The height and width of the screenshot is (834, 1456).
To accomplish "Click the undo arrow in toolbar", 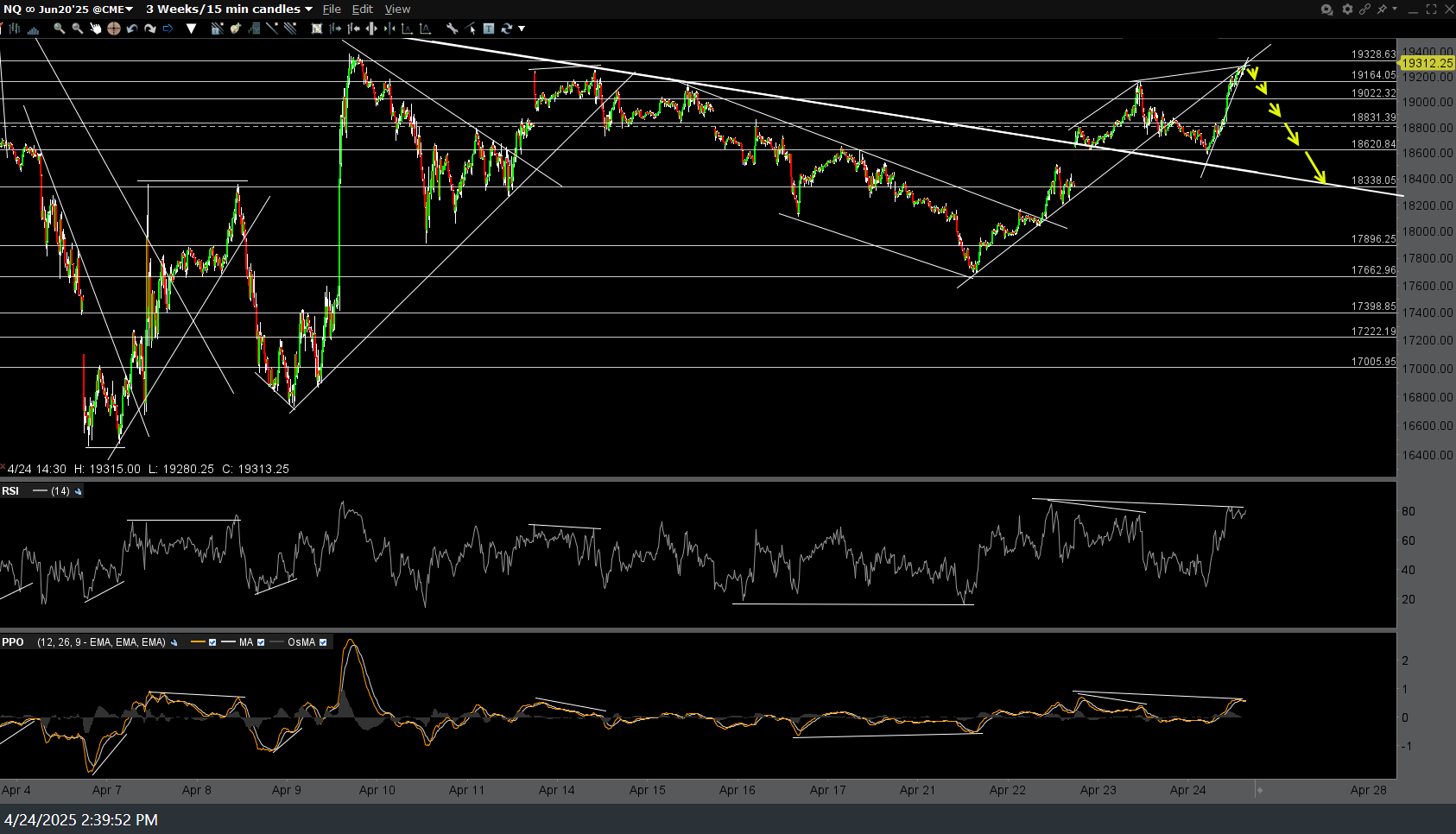I will tap(131, 28).
